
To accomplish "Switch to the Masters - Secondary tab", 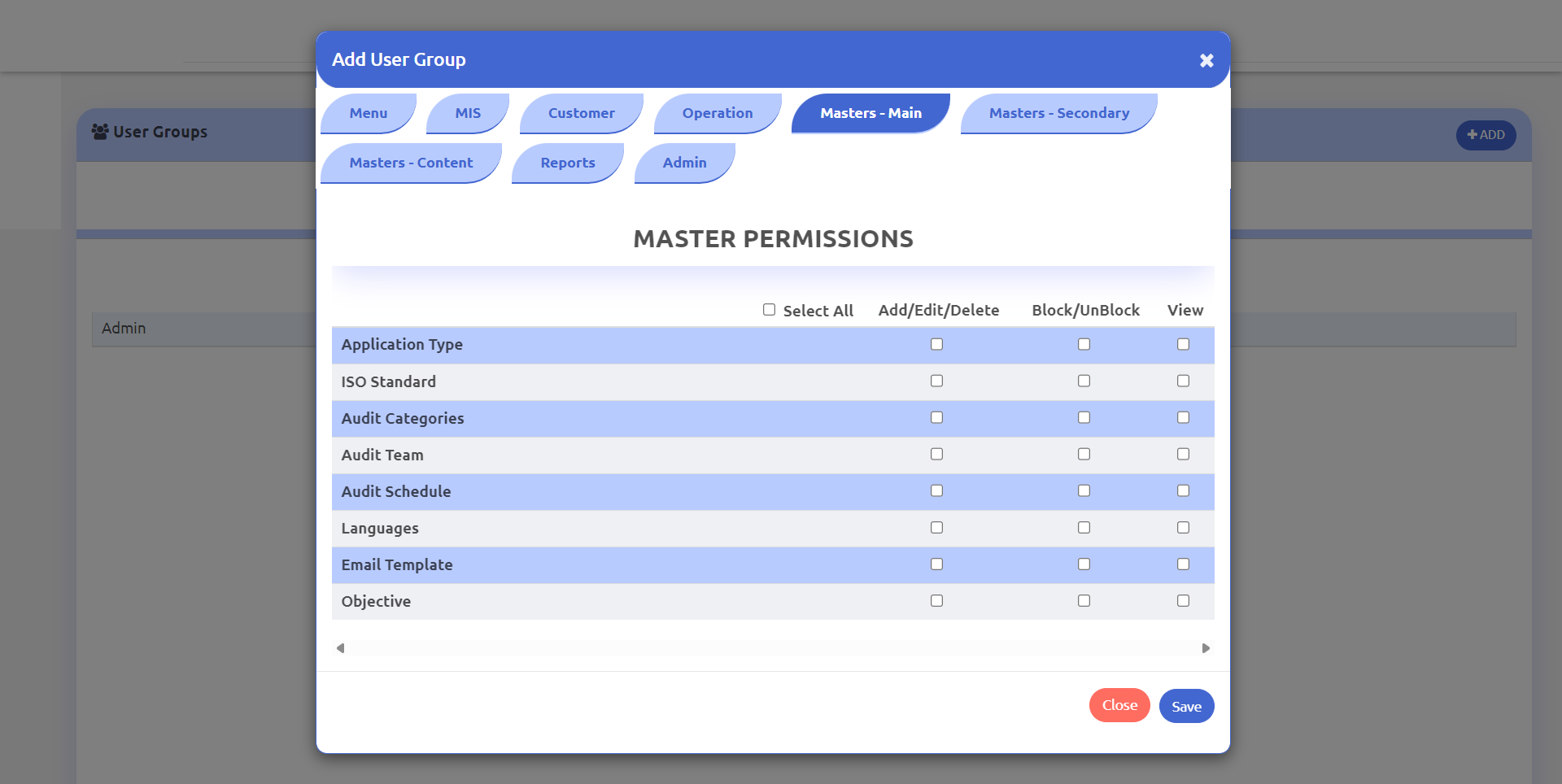I will 1058,113.
